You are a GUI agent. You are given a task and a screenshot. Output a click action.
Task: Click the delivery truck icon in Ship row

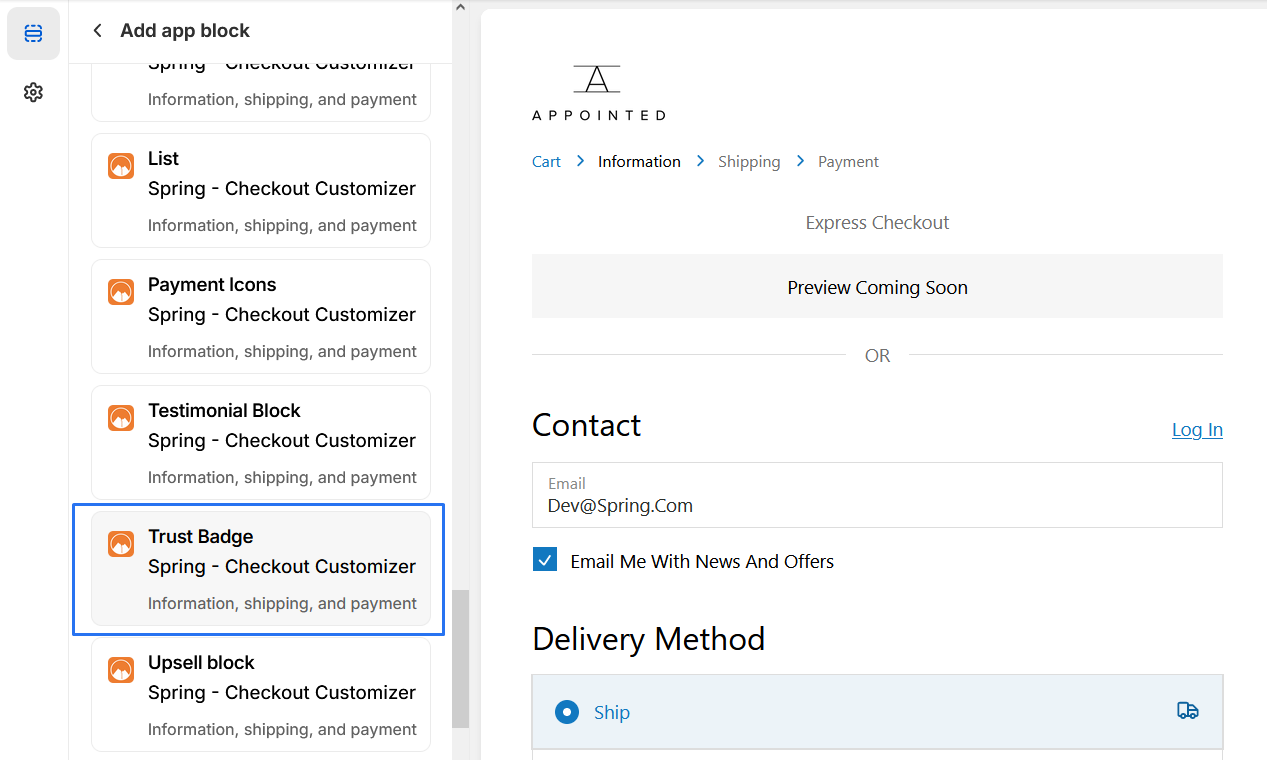pyautogui.click(x=1187, y=711)
